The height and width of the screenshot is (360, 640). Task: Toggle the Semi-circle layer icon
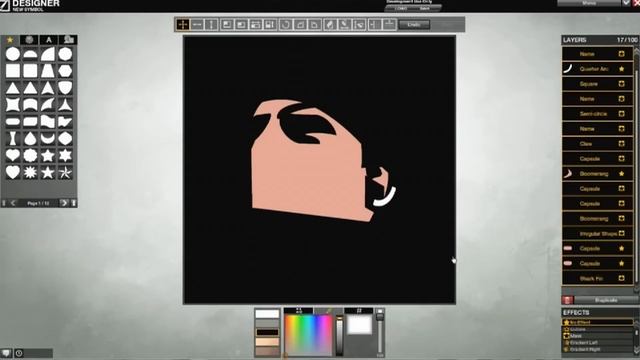click(621, 113)
